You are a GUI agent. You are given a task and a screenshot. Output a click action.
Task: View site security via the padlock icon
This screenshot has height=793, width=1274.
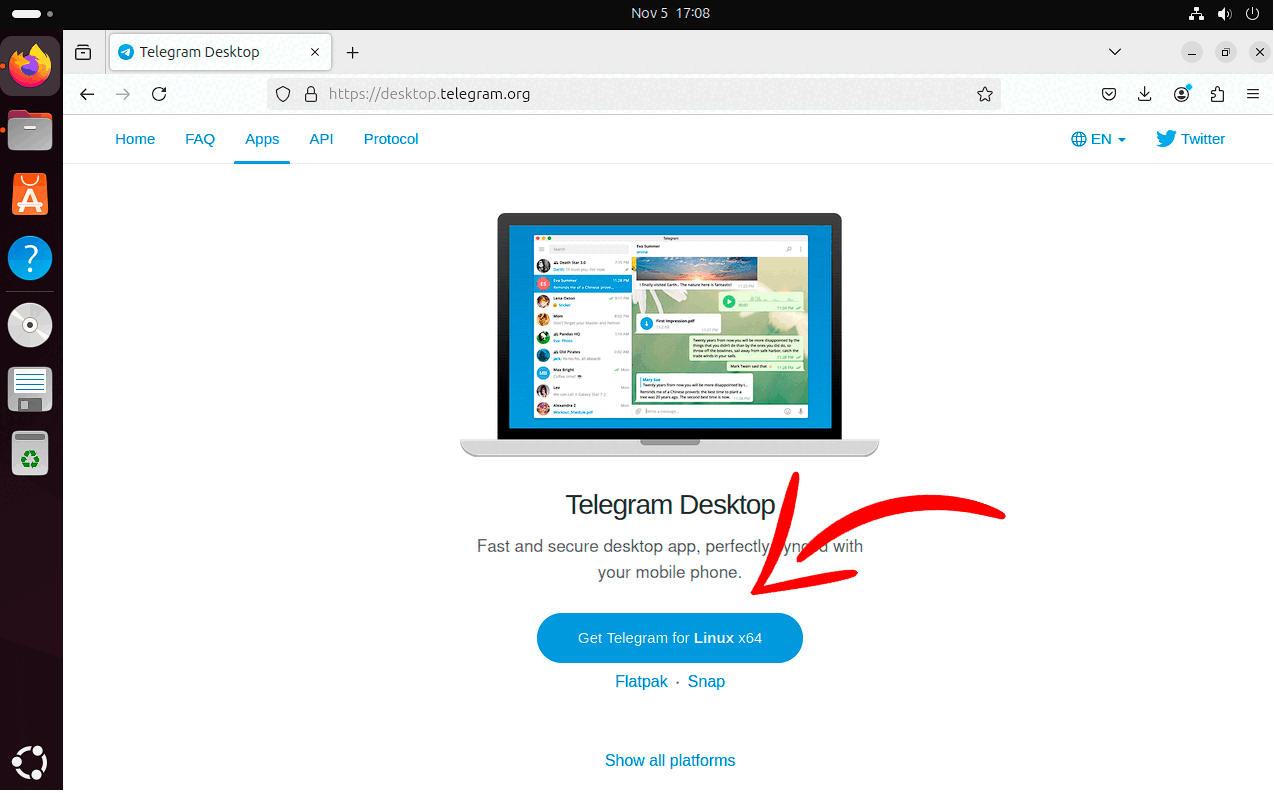(x=311, y=94)
